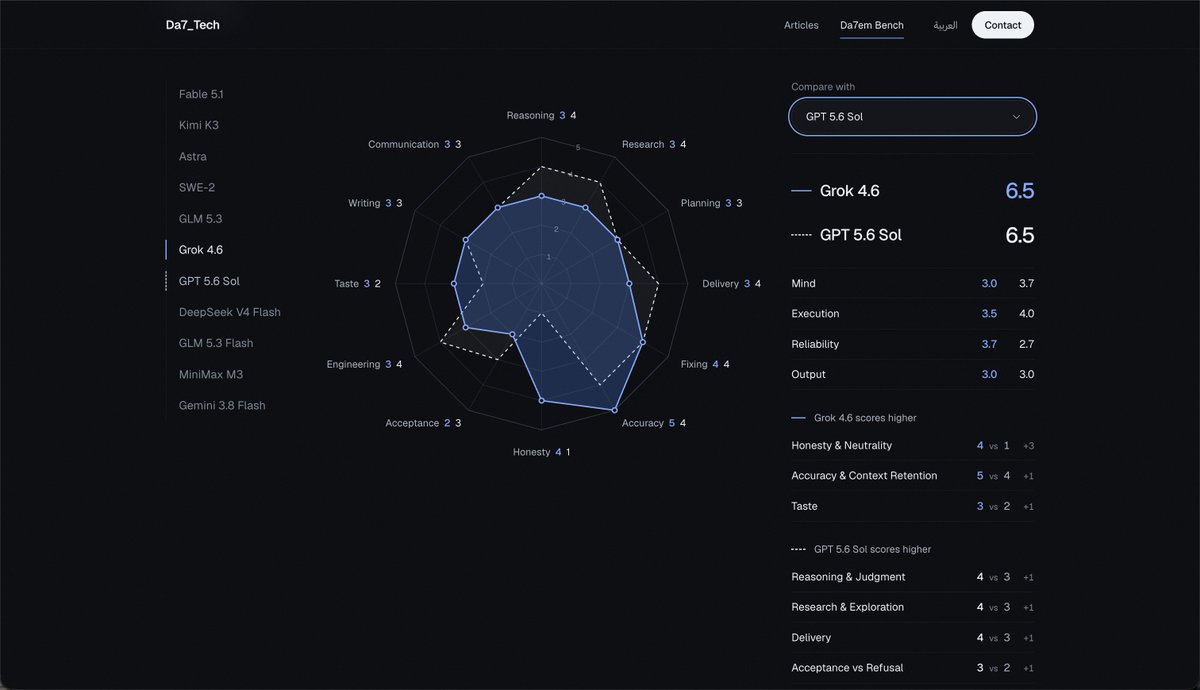Click the Grok 4.6 legend heading
Viewport: 1200px width, 690px height.
pyautogui.click(x=850, y=191)
